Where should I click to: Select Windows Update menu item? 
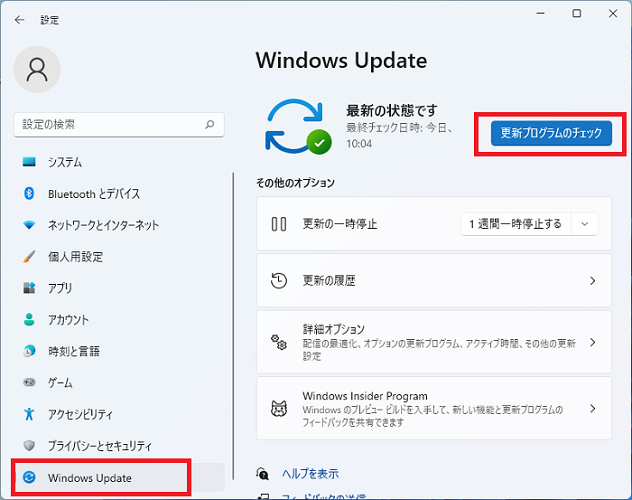[119, 477]
